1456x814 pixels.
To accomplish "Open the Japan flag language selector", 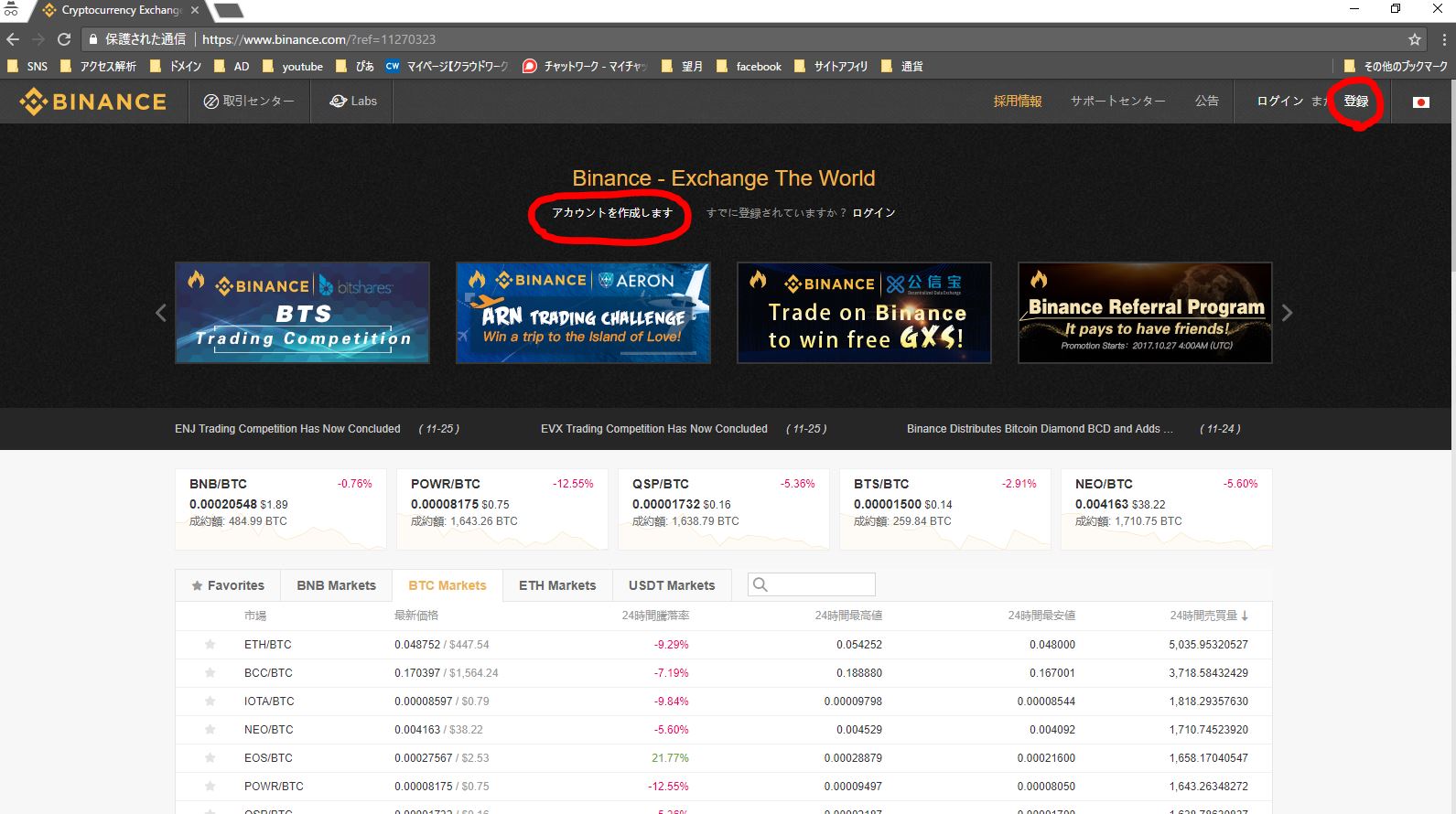I will (1421, 102).
